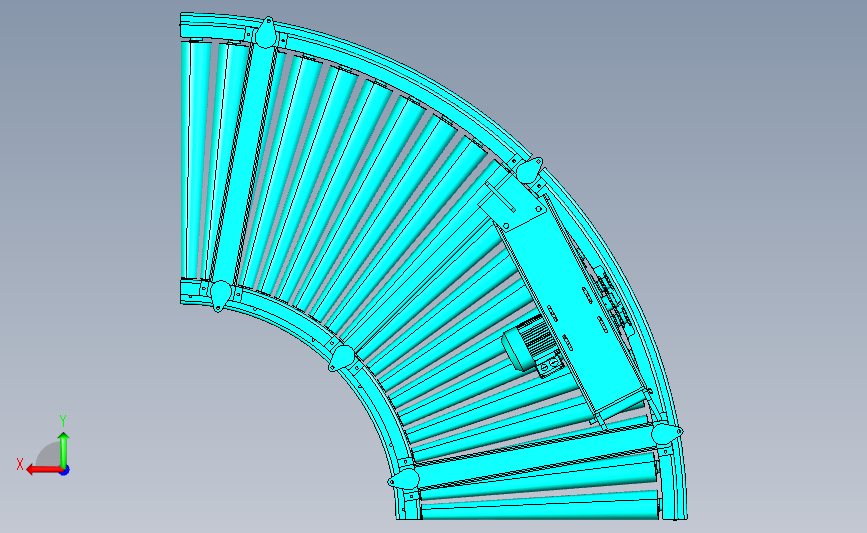Click the blue Z axis dot on the triad
The image size is (867, 533).
[x=64, y=471]
